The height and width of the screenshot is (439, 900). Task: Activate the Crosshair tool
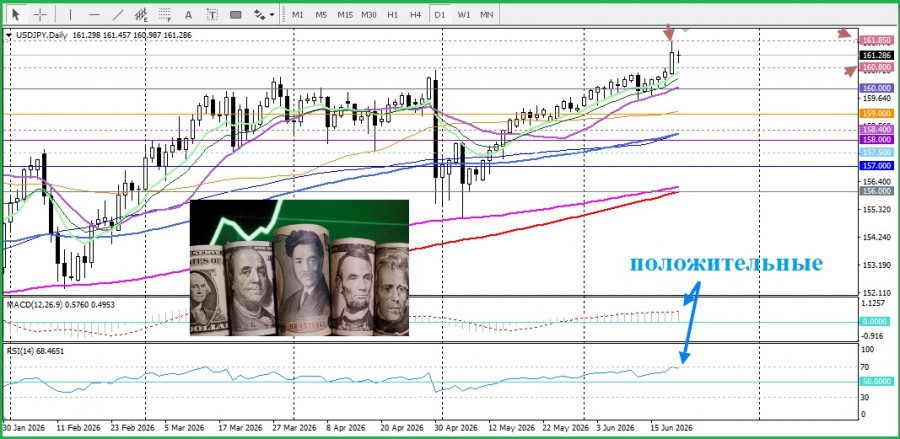[40, 14]
